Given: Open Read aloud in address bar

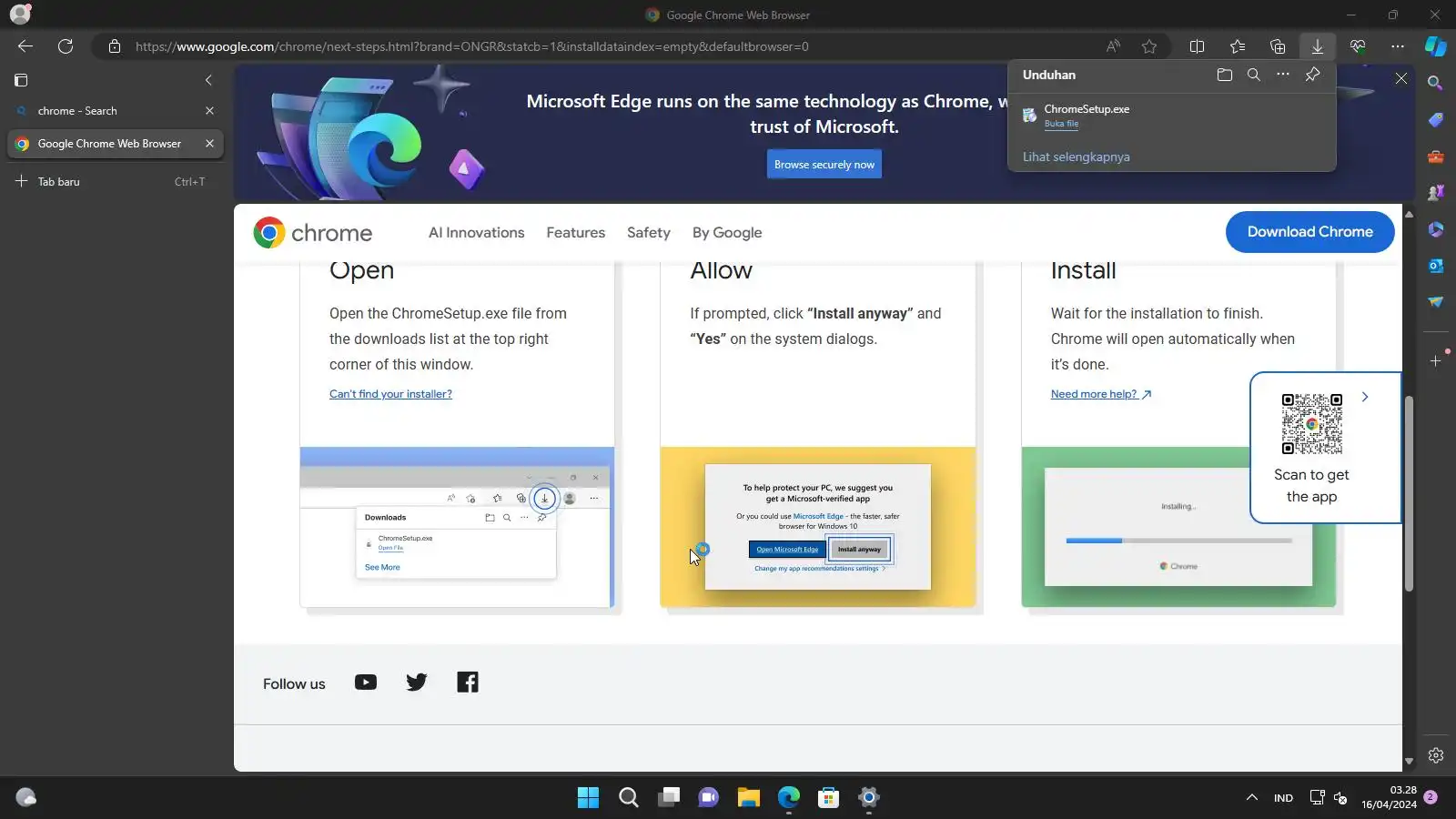Looking at the screenshot, I should pos(1113,46).
